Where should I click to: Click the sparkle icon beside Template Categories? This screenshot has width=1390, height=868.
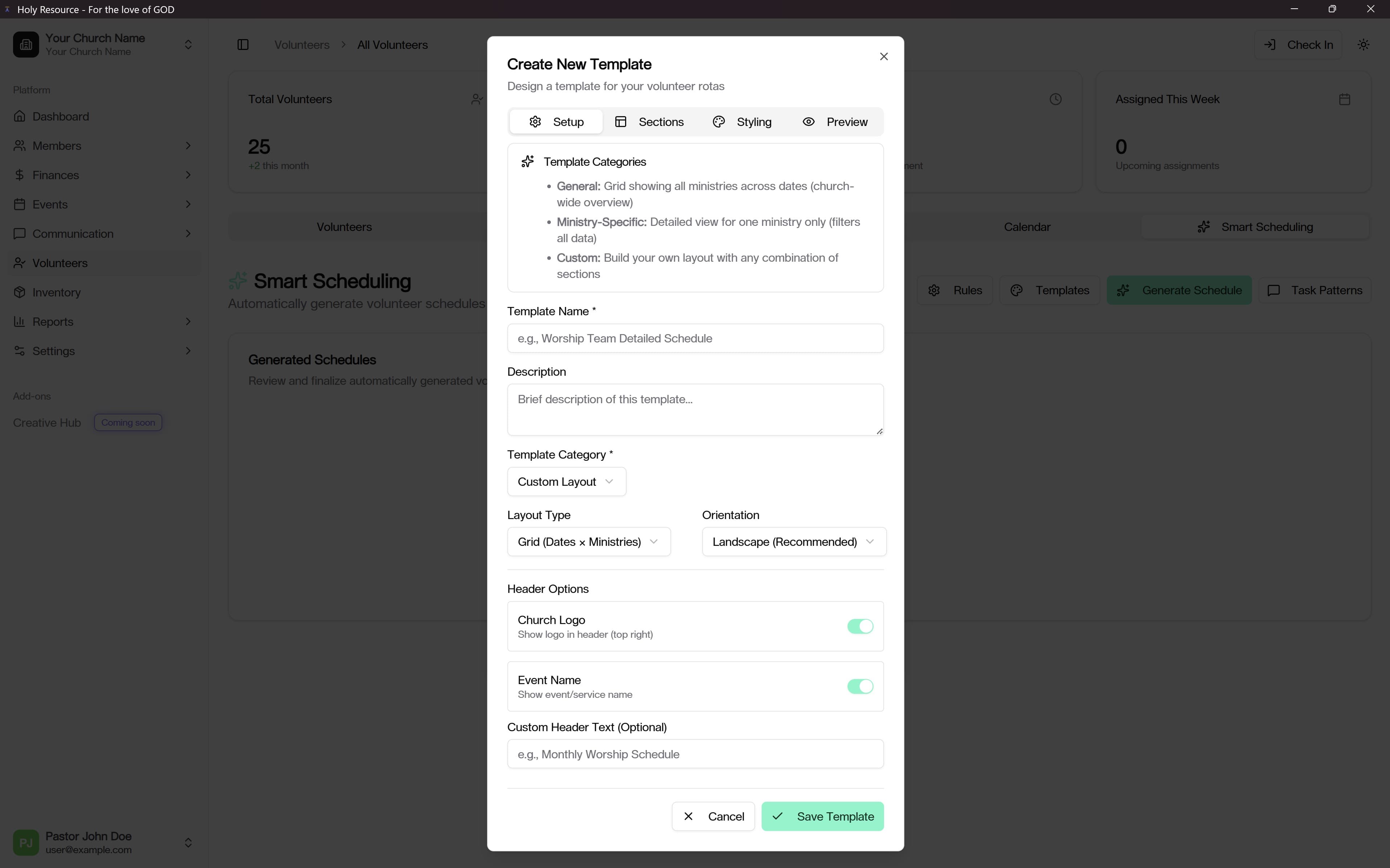527,162
